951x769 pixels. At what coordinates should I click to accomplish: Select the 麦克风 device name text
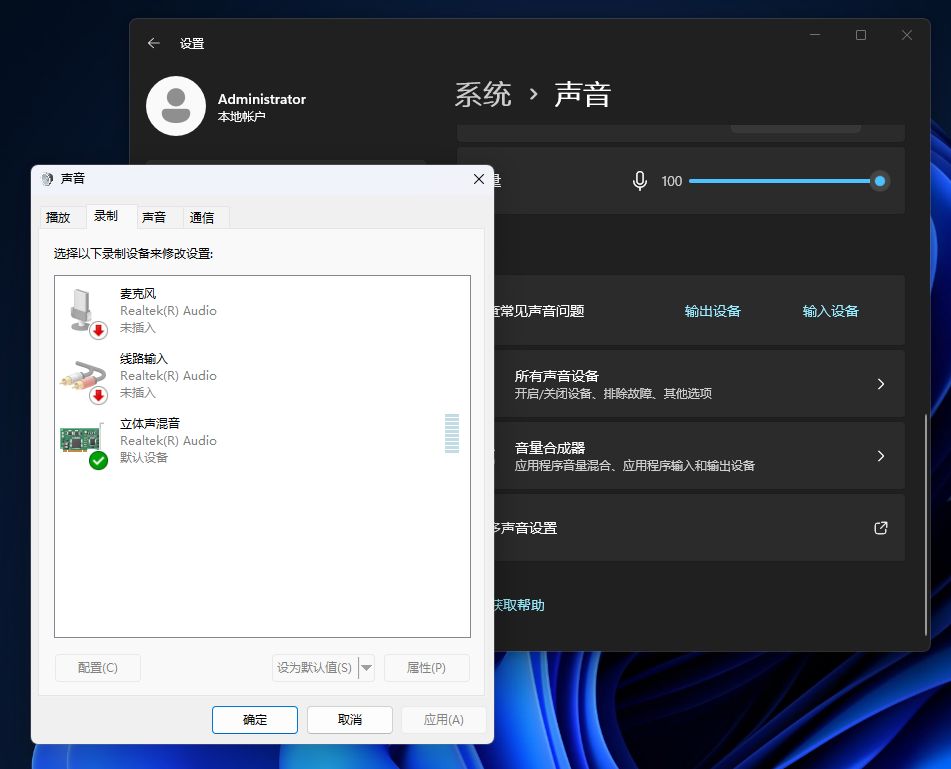138,294
